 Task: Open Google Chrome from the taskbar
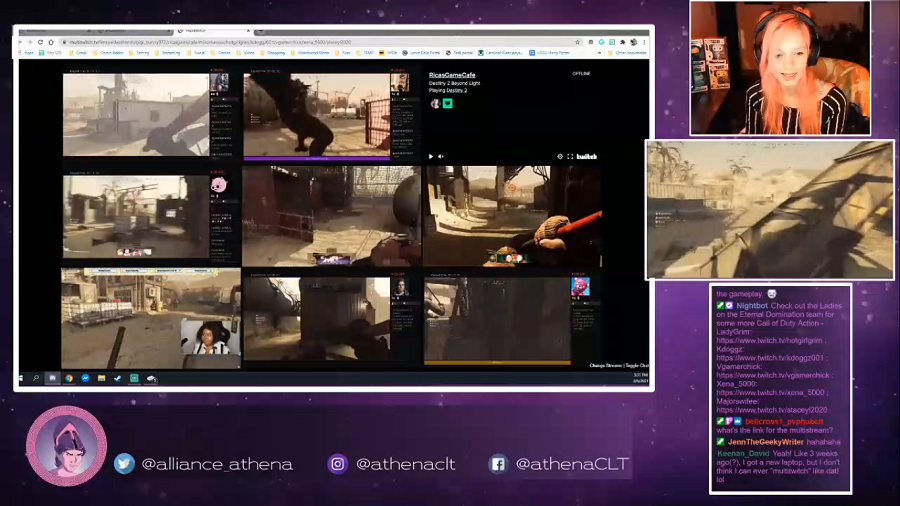pos(69,378)
